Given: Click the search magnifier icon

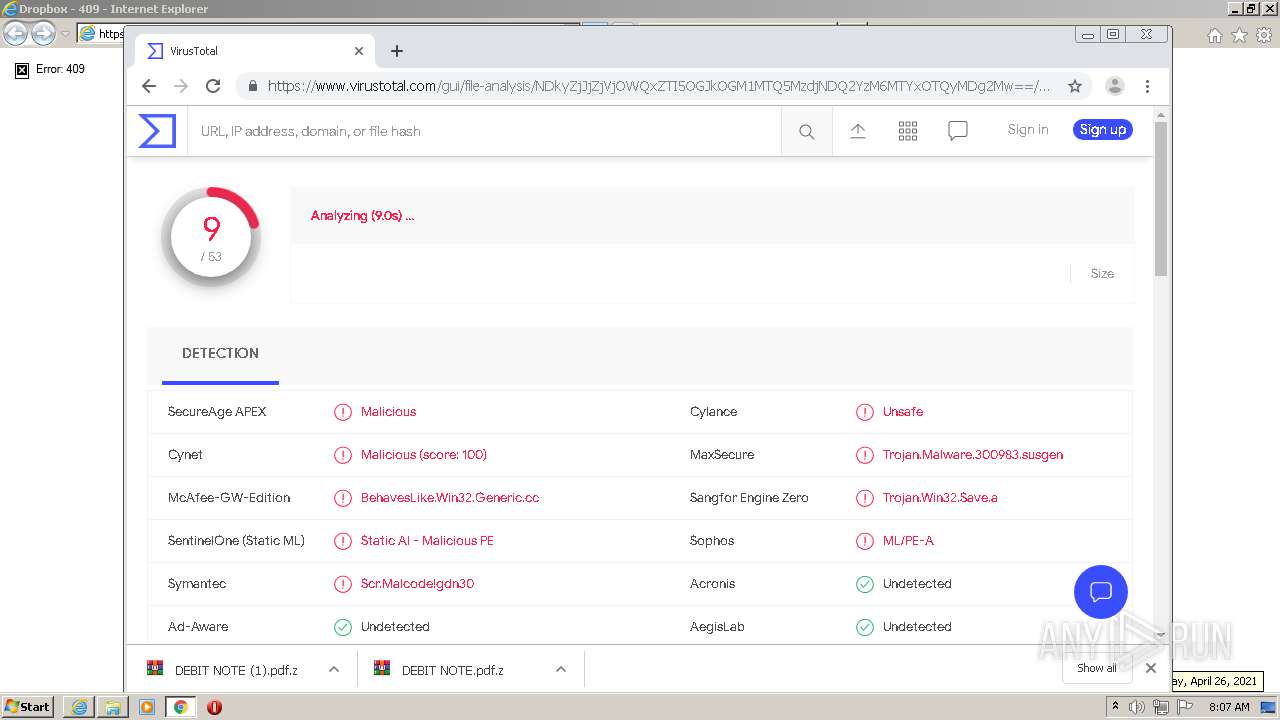Looking at the screenshot, I should coord(807,131).
